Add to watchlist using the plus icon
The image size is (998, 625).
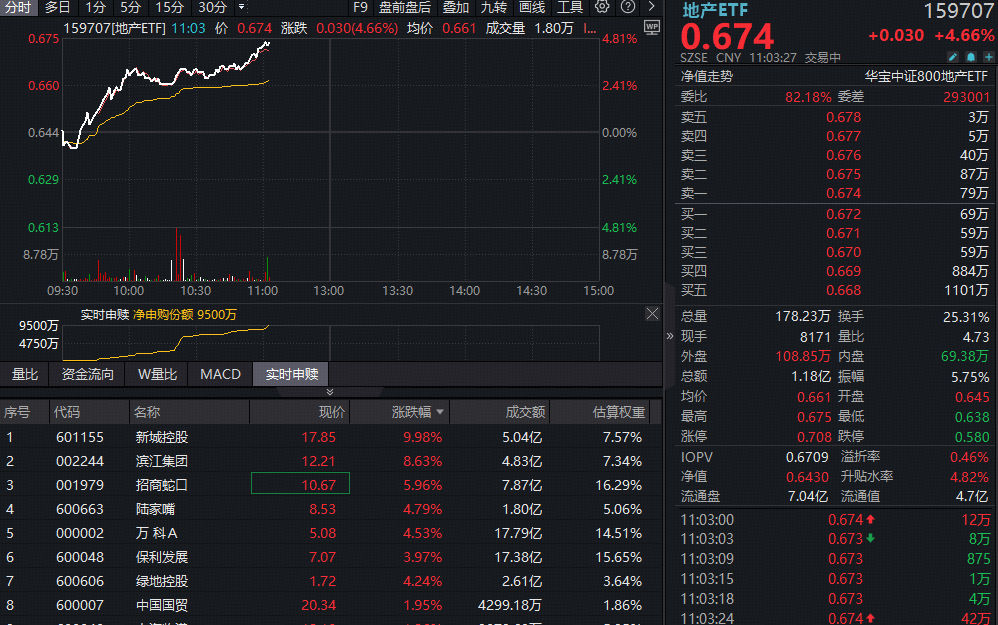pos(988,57)
